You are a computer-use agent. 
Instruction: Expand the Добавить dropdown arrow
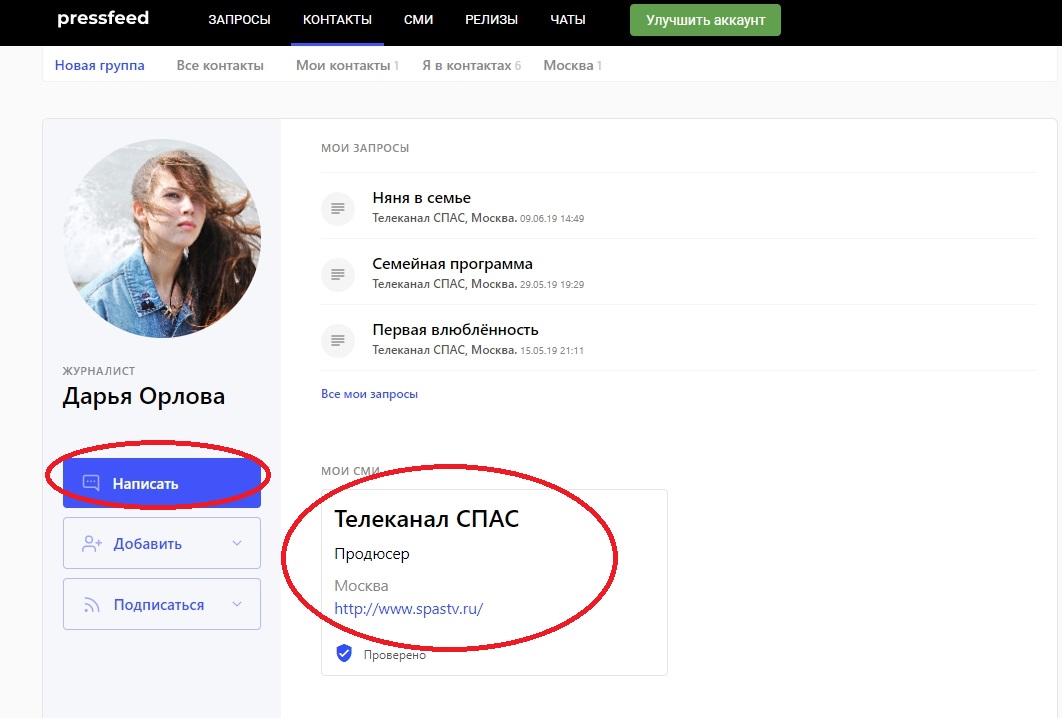click(237, 544)
